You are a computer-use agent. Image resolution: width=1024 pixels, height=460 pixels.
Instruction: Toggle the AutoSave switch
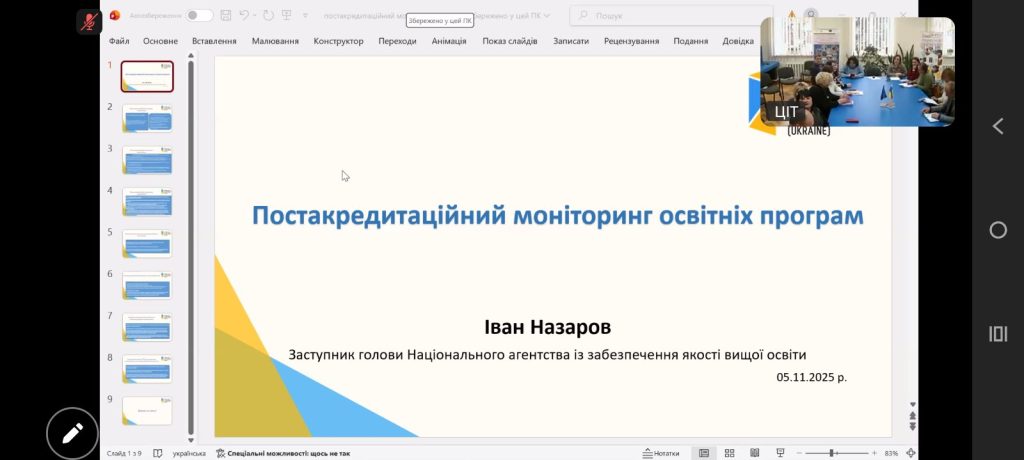(x=198, y=15)
